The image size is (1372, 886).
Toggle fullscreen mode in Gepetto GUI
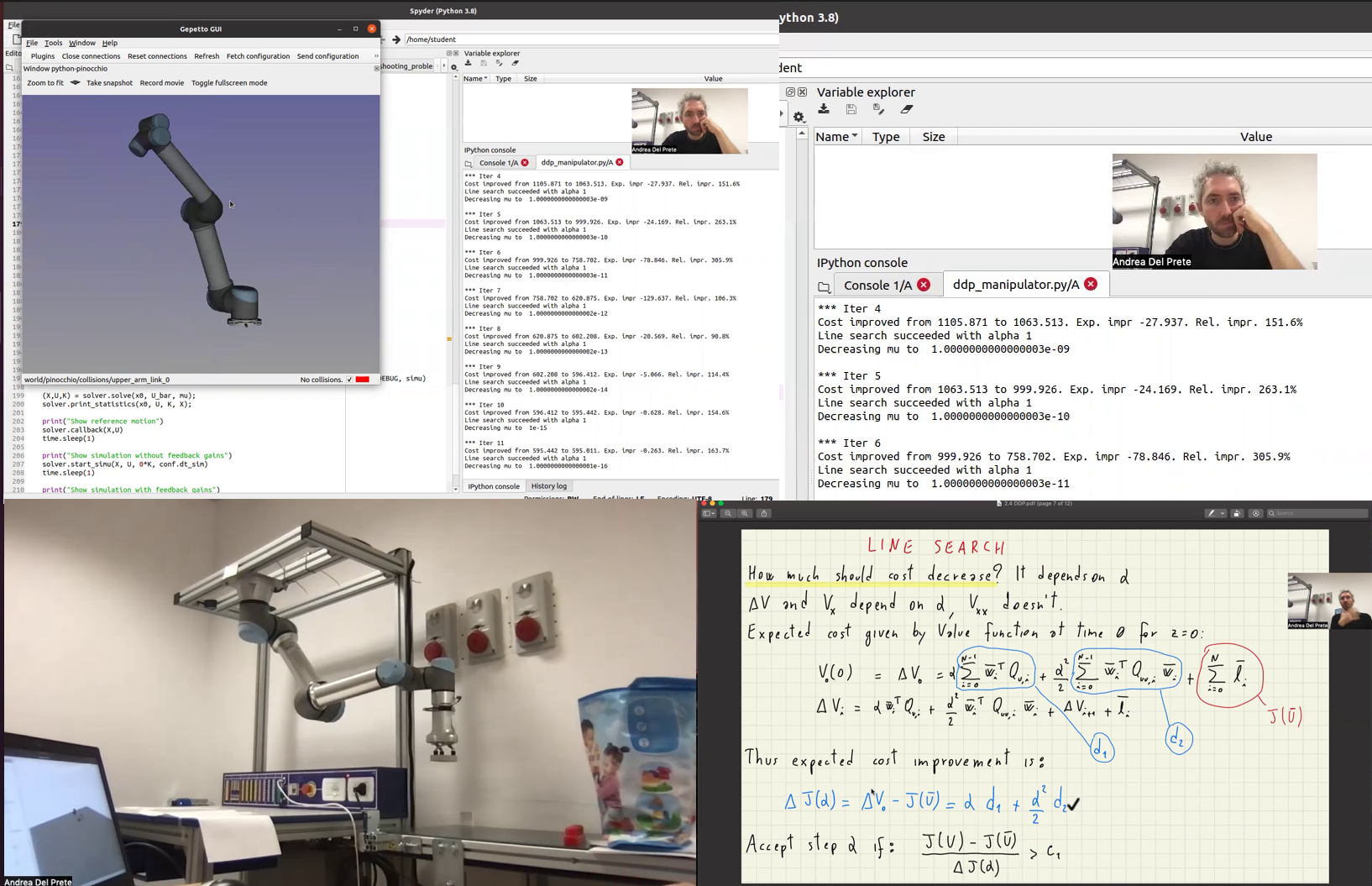[229, 83]
